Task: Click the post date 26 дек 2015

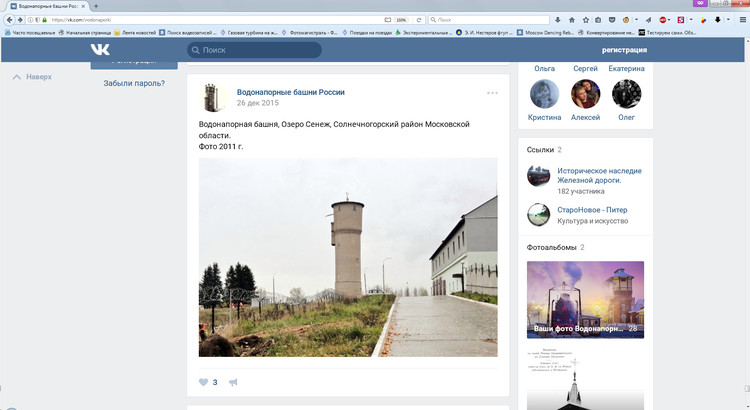Action: coord(257,103)
